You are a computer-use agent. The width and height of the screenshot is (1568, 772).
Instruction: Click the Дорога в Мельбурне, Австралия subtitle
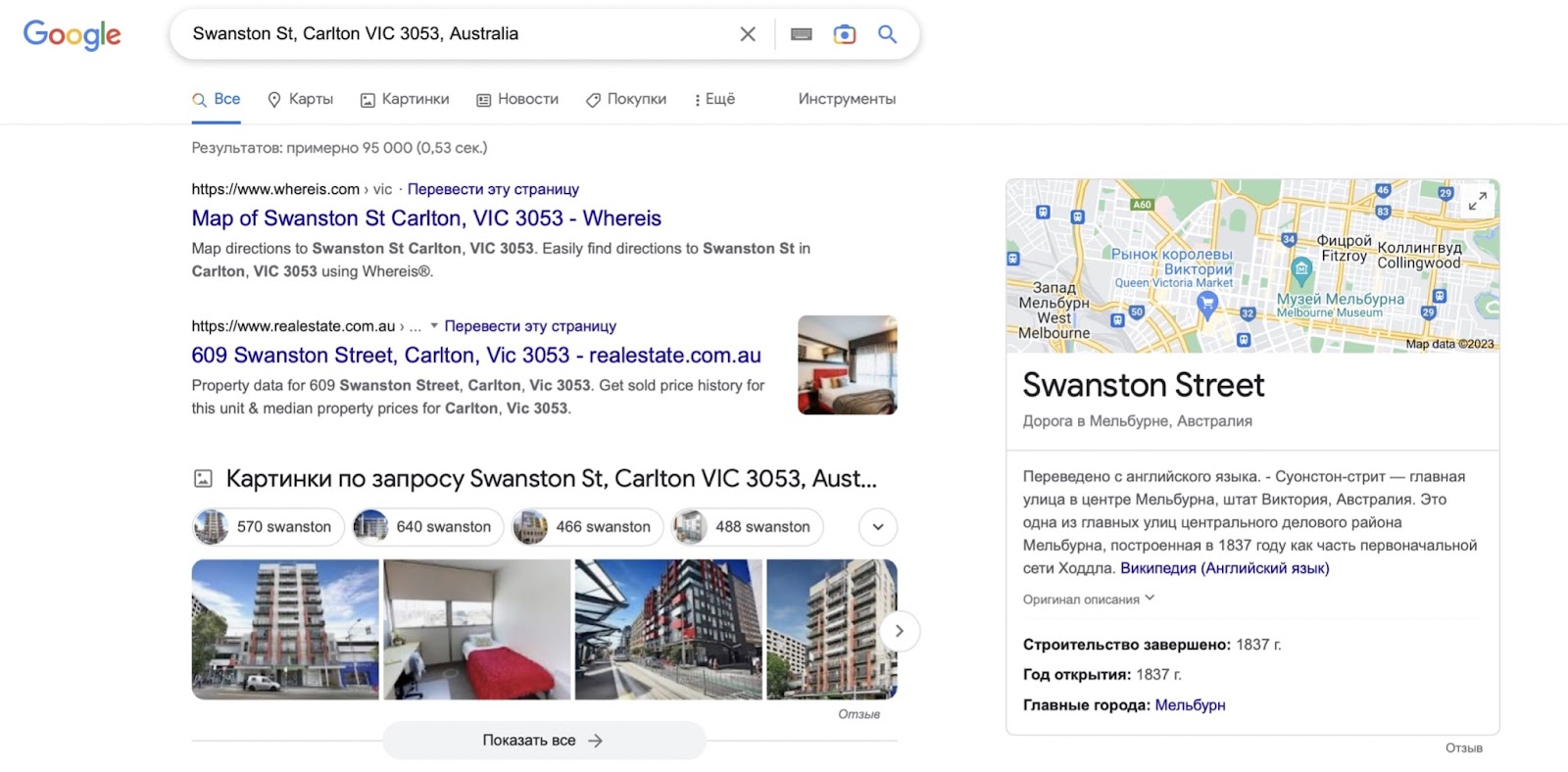[1138, 421]
